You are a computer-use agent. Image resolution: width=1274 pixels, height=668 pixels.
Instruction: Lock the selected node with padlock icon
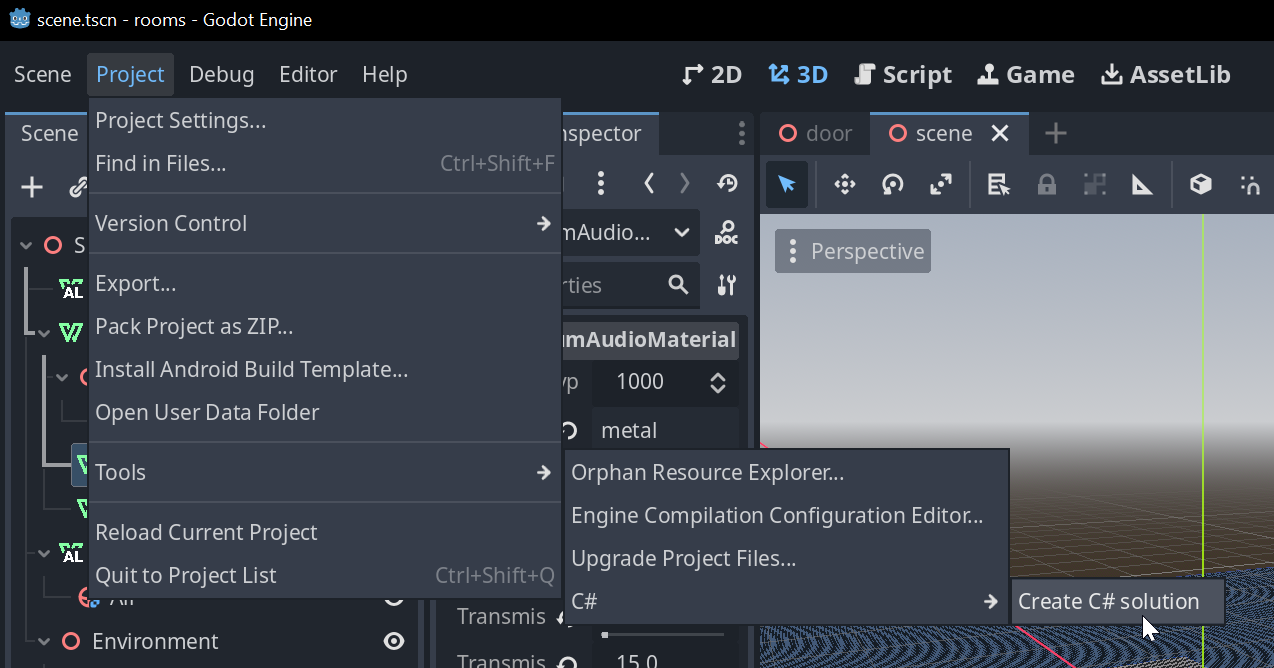[1047, 184]
